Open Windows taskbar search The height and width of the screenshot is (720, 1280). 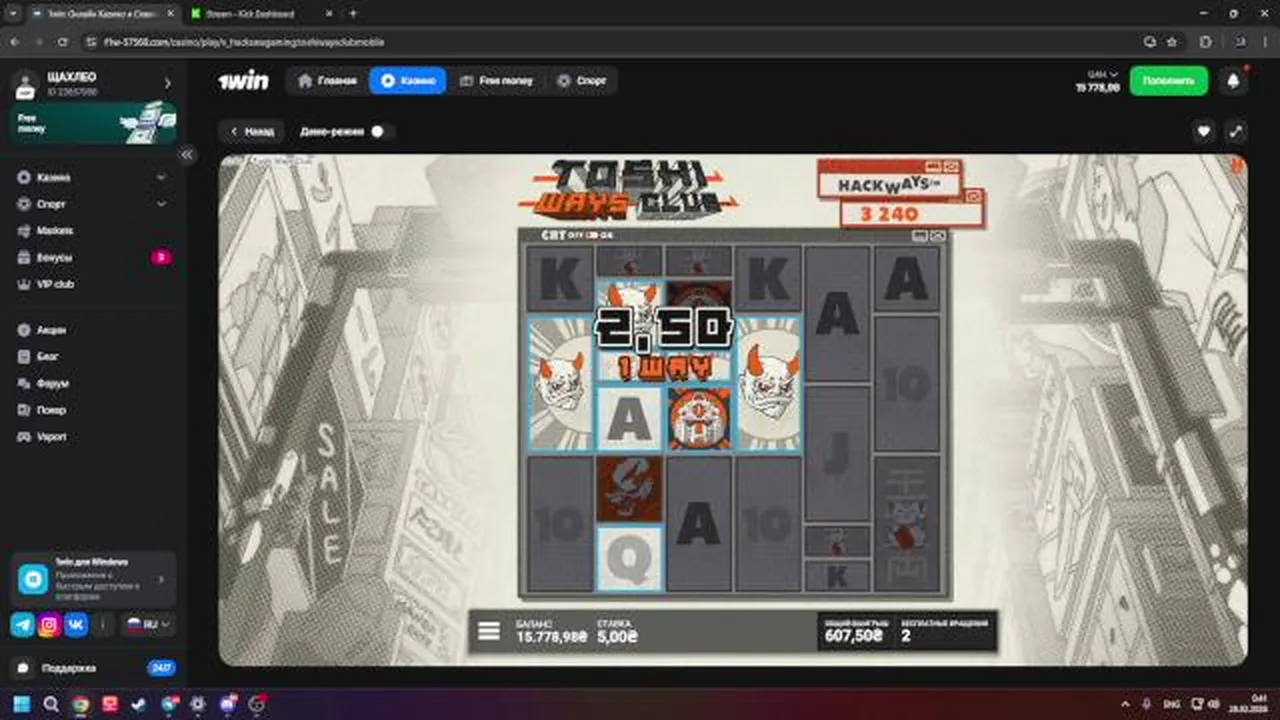(51, 704)
